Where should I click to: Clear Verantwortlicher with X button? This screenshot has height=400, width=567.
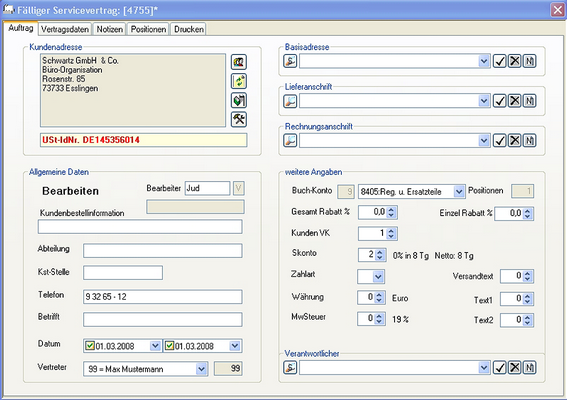click(515, 368)
